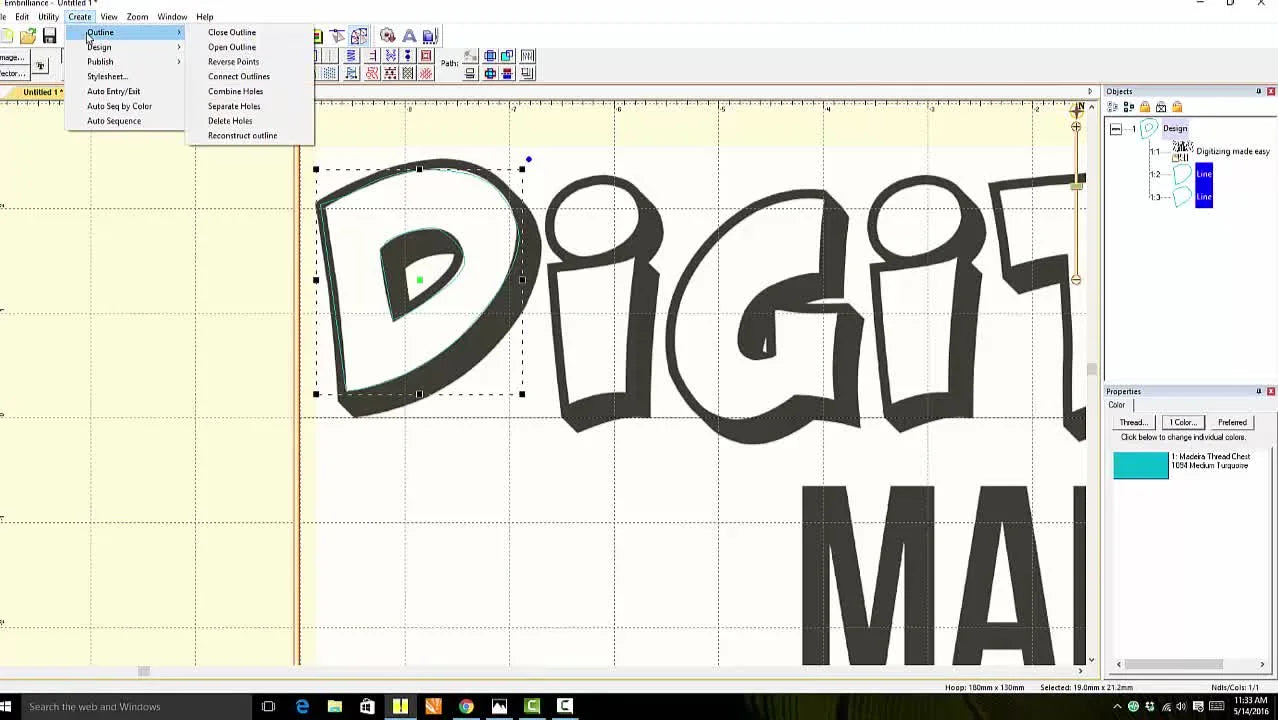Choose Stylesheet... from the Create menu
Viewport: 1278px width, 720px height.
point(106,77)
